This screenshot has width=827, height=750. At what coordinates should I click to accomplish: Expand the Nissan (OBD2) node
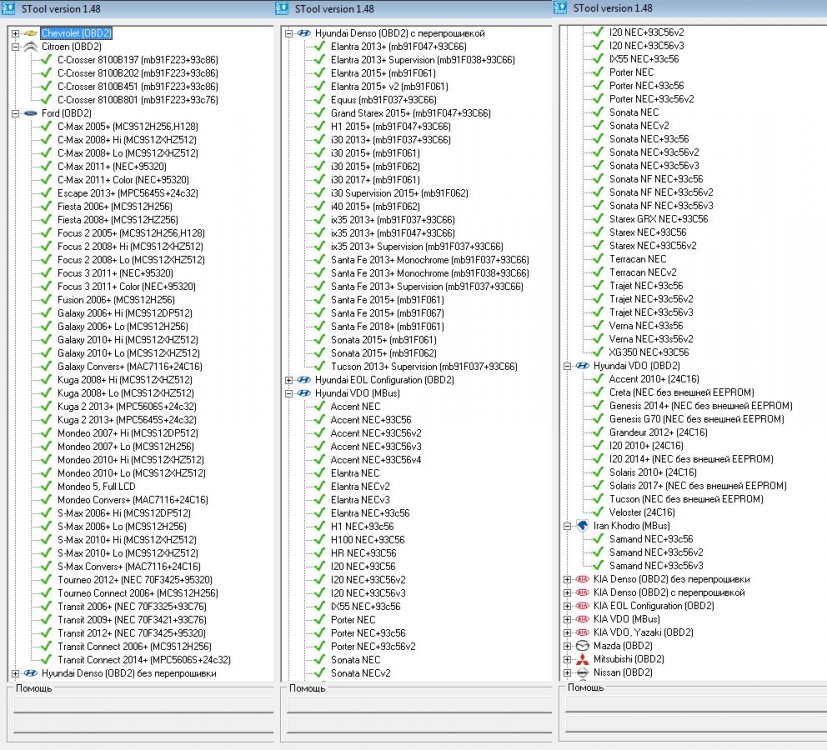pyautogui.click(x=567, y=673)
